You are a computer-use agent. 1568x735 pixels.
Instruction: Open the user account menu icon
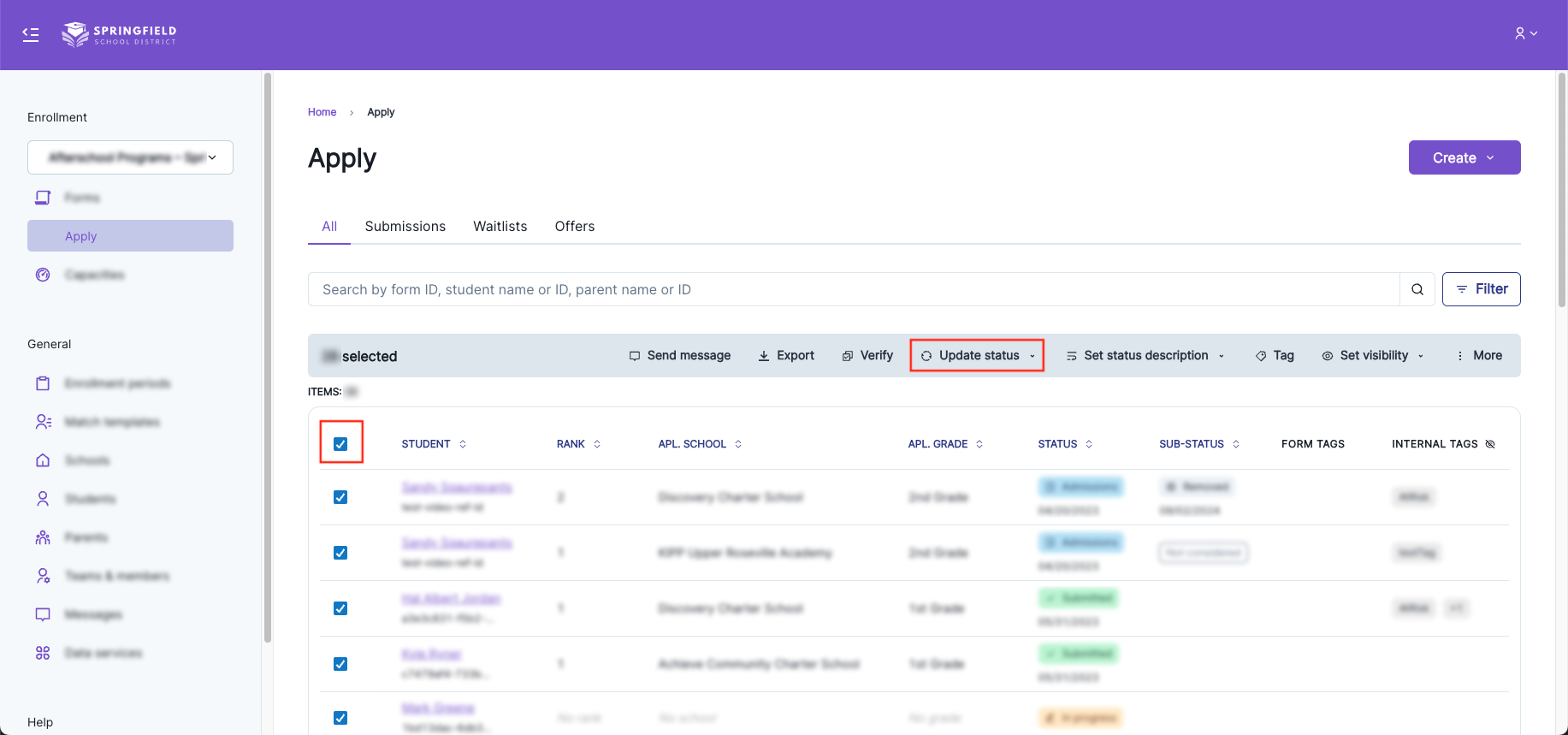tap(1525, 33)
